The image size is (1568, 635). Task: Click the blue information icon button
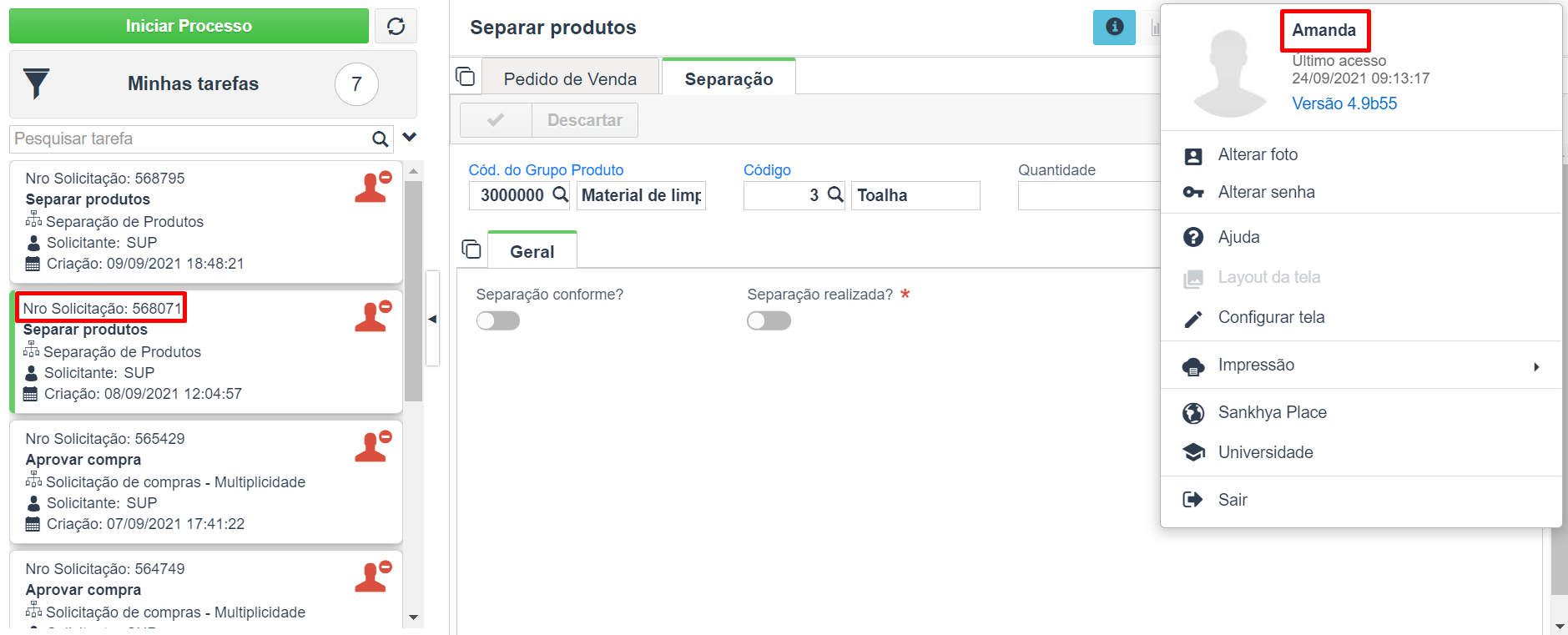click(1114, 27)
